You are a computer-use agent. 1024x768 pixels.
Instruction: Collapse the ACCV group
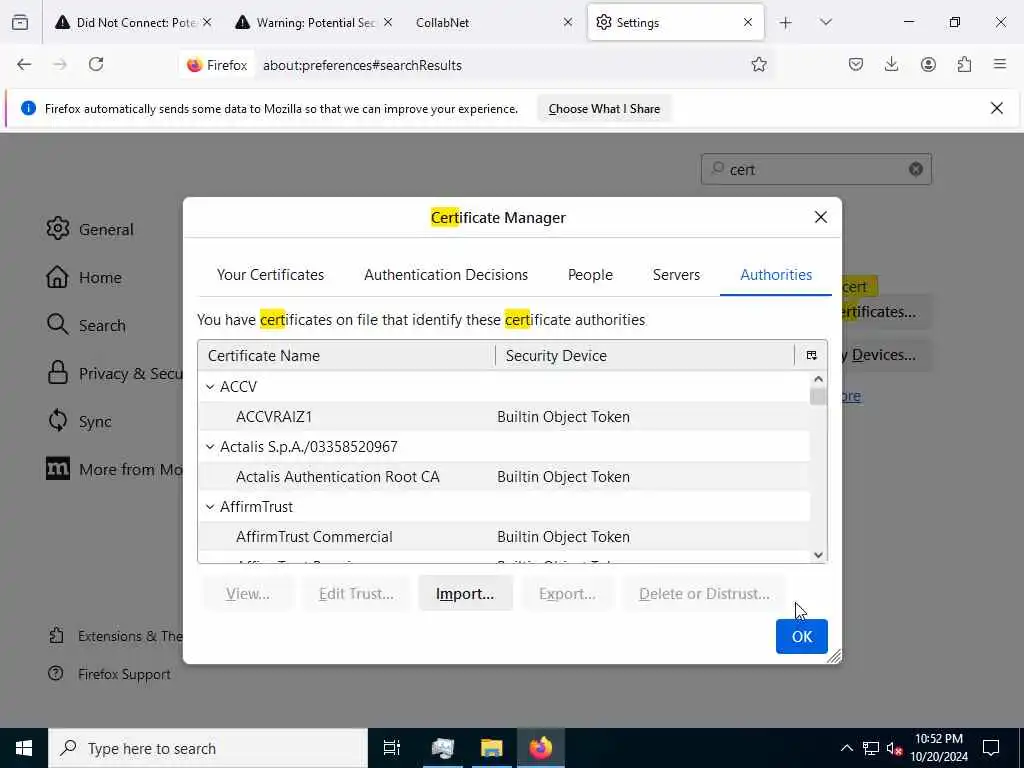click(x=210, y=387)
